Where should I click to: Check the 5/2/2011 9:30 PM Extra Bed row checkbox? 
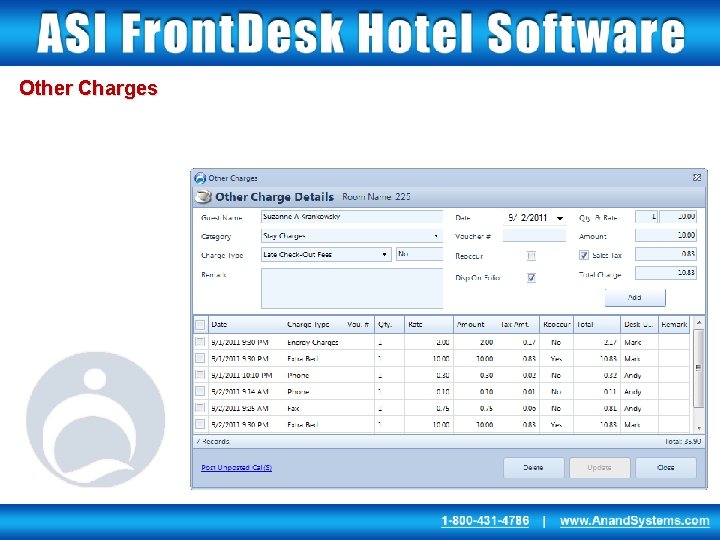click(200, 424)
